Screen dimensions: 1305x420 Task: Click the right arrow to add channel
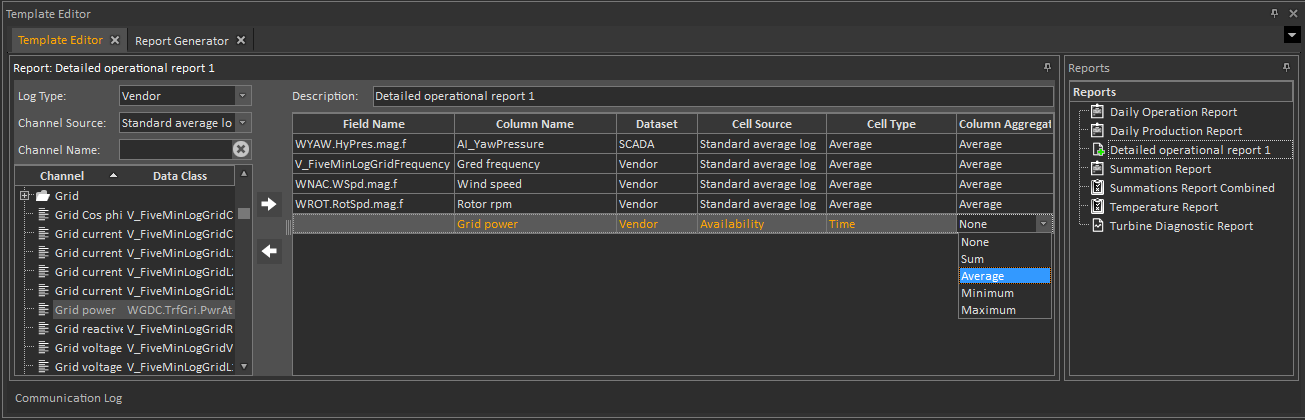[268, 204]
